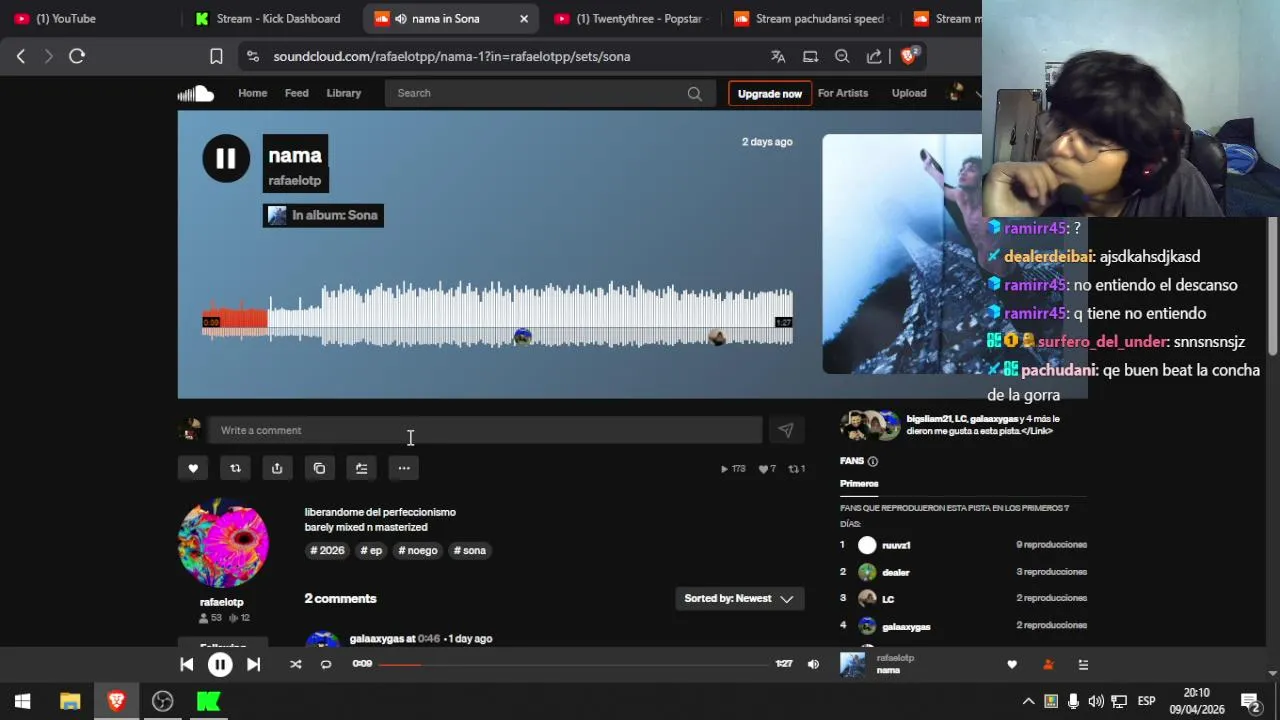Open the Library page
This screenshot has width=1280, height=720.
click(x=343, y=93)
